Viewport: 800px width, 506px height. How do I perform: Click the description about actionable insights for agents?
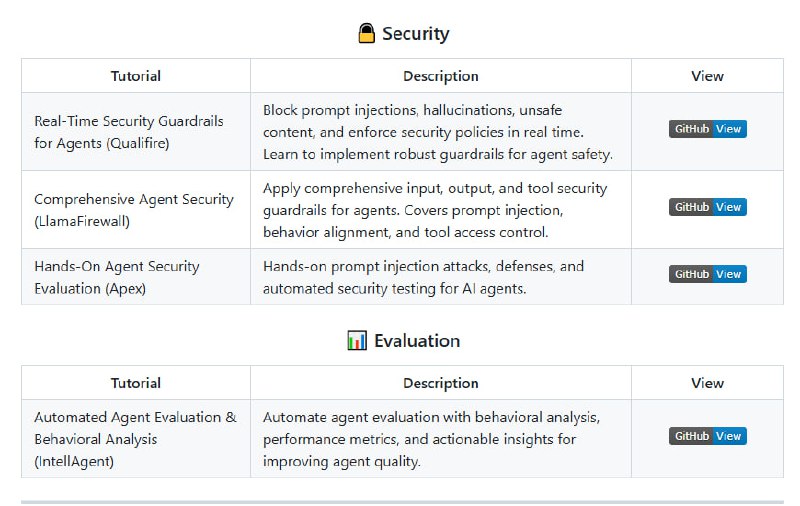click(x=431, y=439)
